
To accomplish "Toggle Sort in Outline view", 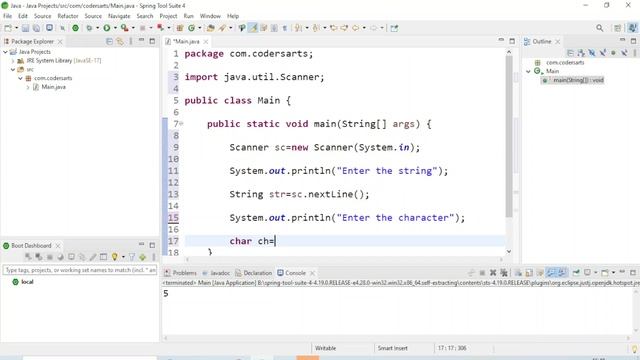I will pos(581,53).
